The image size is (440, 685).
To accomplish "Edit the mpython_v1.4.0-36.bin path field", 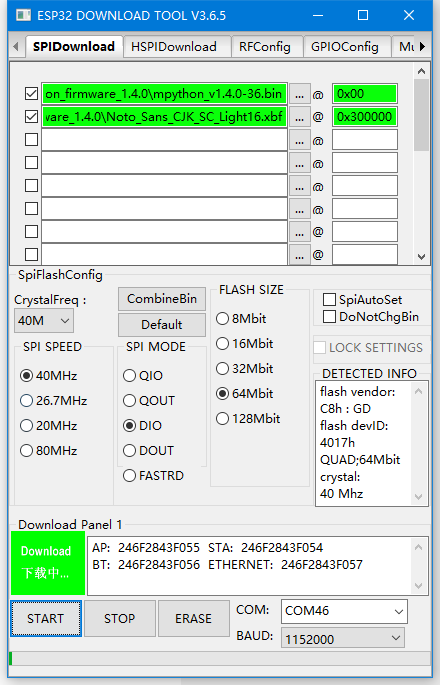I will (164, 94).
